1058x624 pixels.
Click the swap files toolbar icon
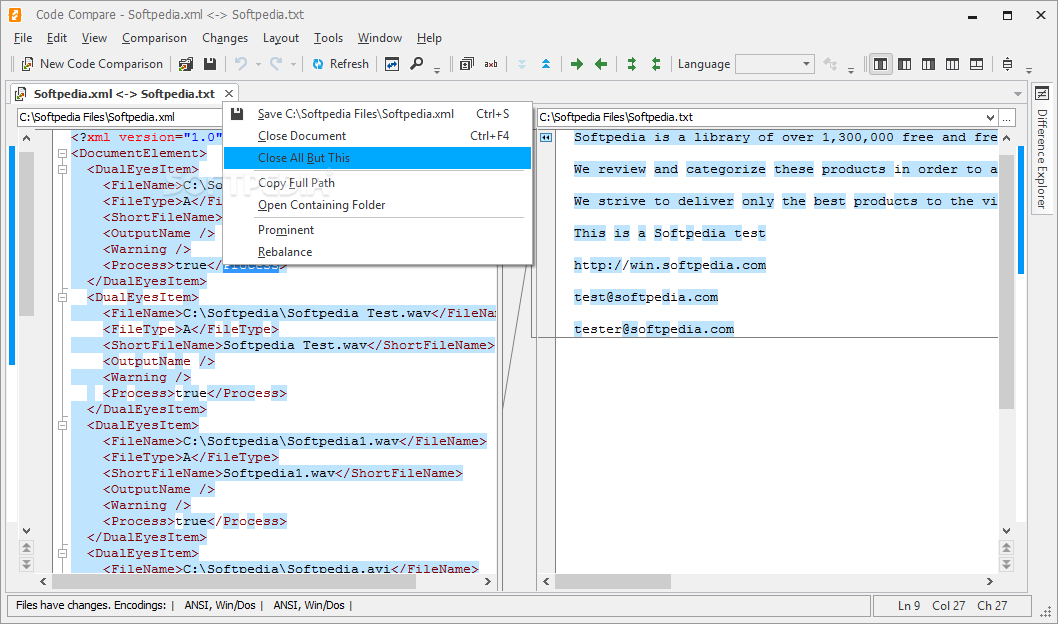392,64
